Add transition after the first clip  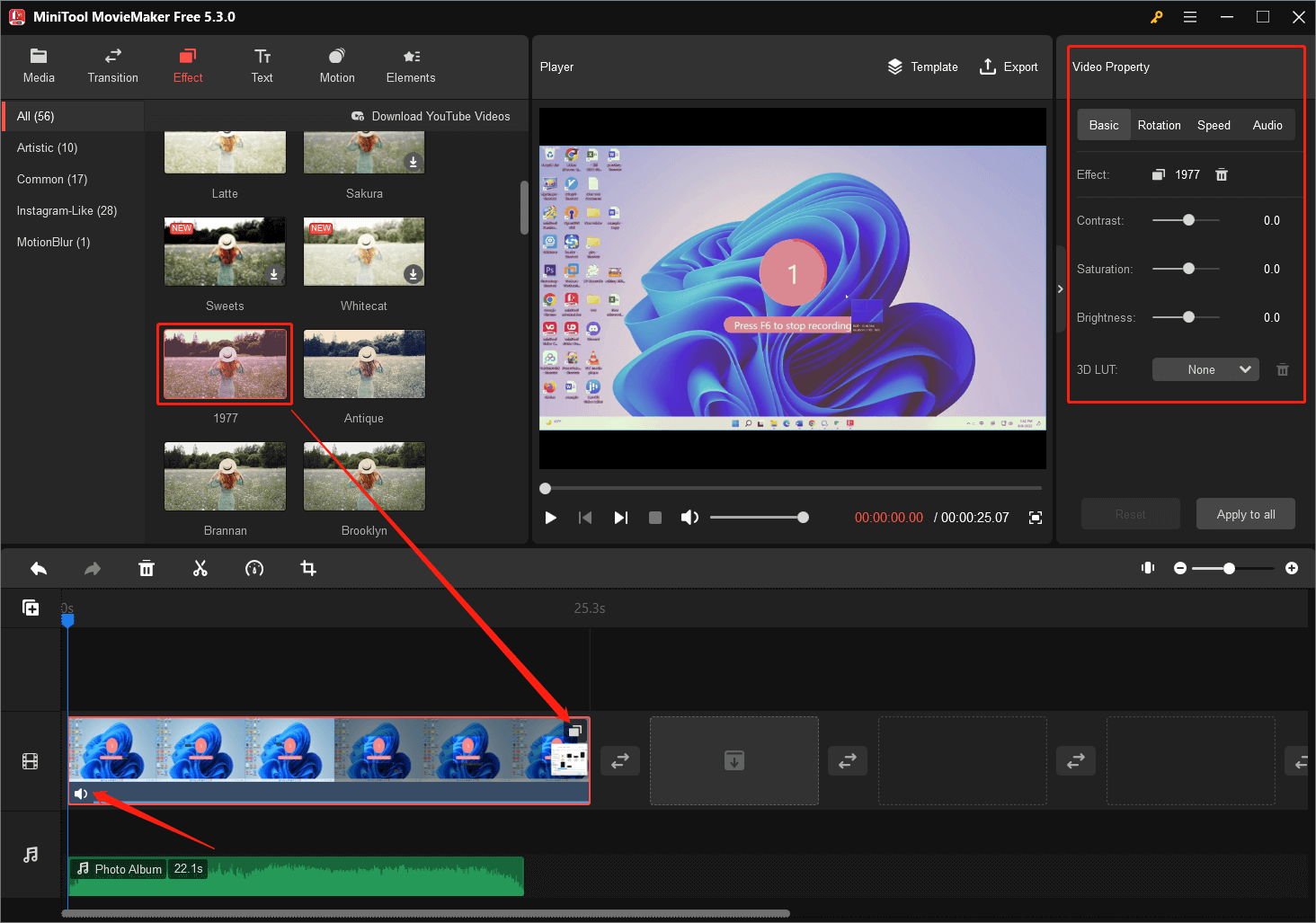coord(620,761)
